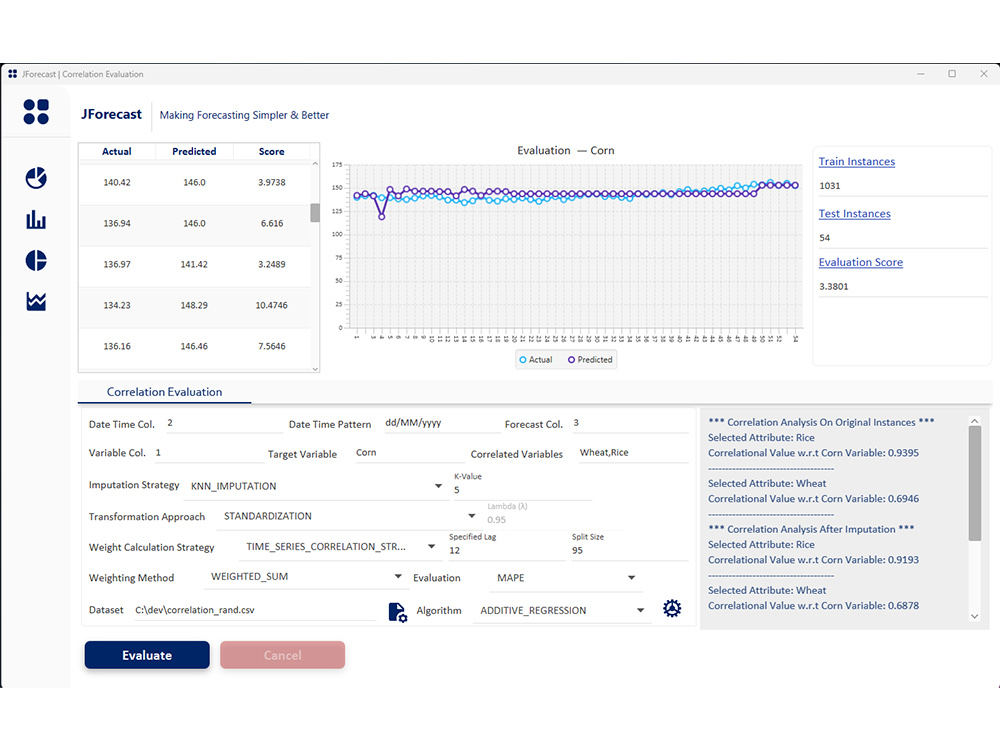Click the Target Variable Corn field
This screenshot has width=1000, height=750.
[x=409, y=453]
